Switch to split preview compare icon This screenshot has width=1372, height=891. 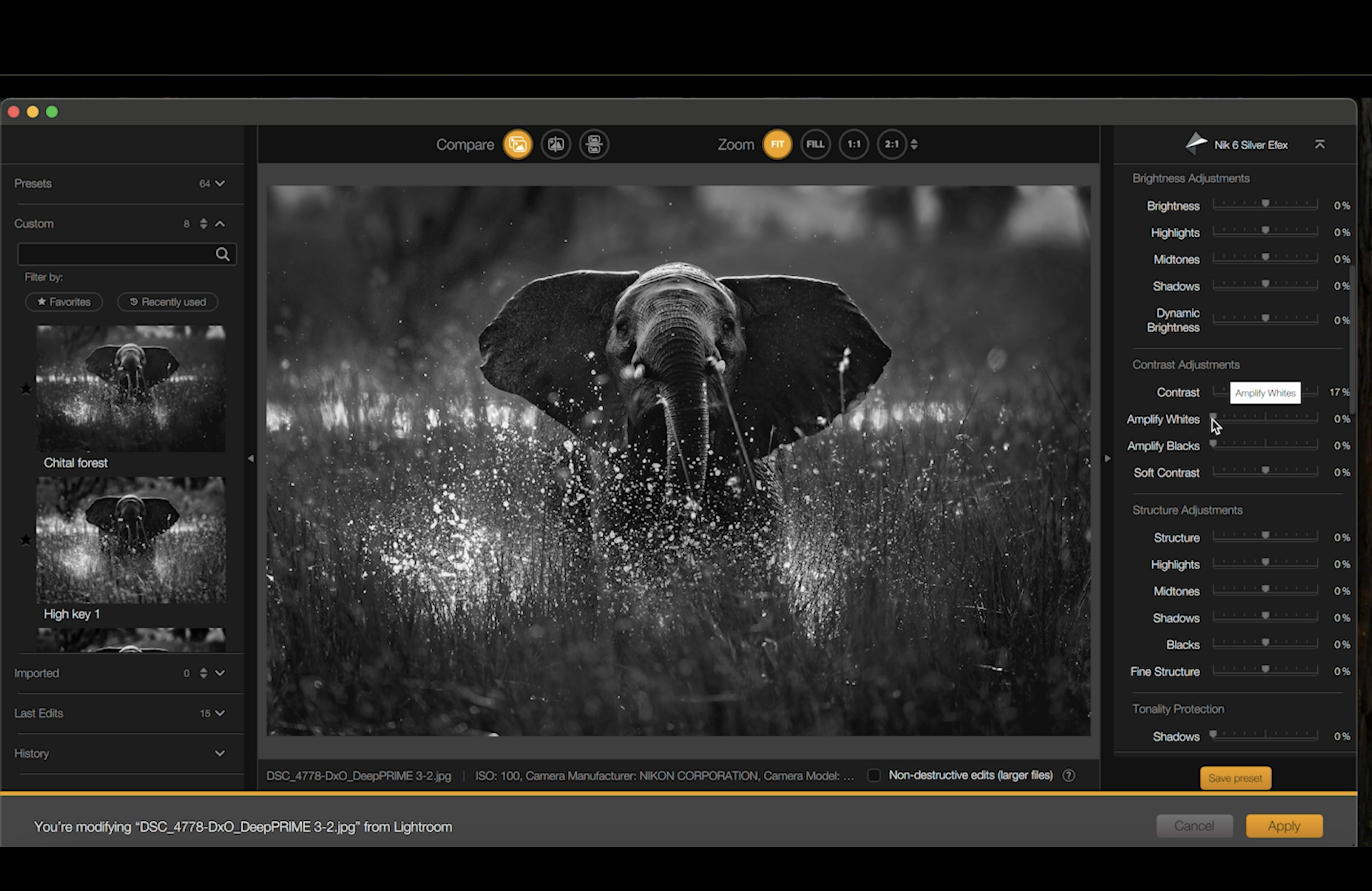pos(556,145)
